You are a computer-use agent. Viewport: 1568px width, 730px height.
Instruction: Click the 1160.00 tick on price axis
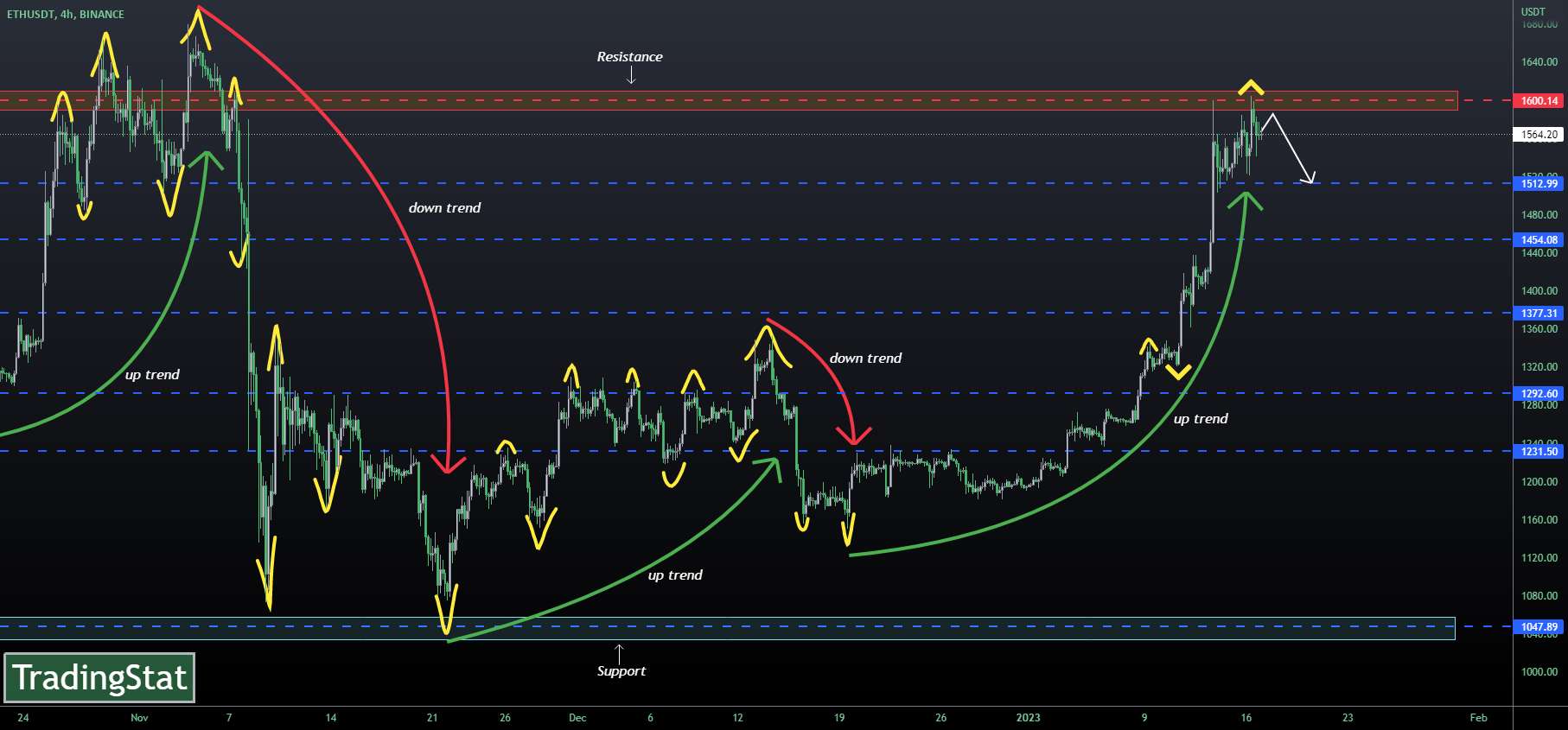point(1539,520)
